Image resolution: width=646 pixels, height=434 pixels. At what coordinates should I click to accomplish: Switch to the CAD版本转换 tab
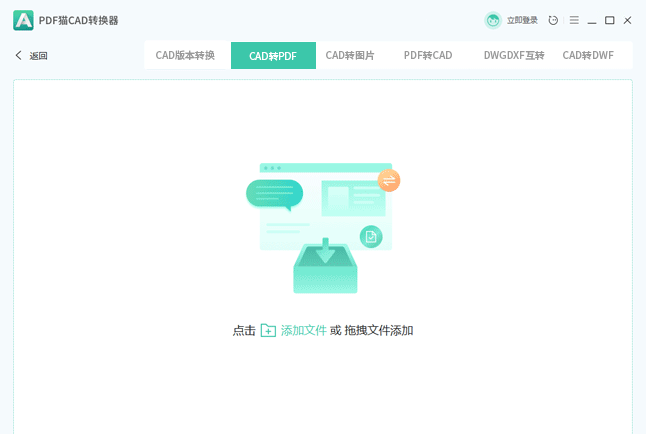coord(185,56)
